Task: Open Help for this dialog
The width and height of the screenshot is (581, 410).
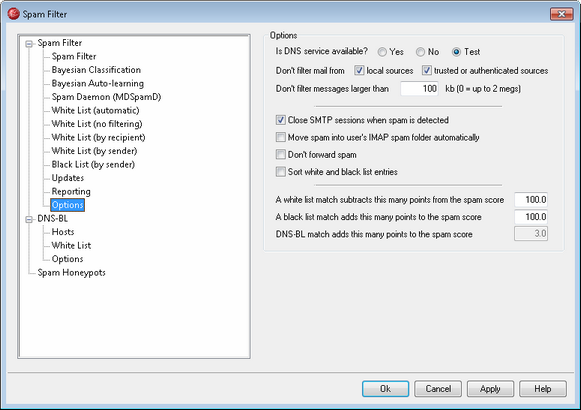Action: click(543, 389)
